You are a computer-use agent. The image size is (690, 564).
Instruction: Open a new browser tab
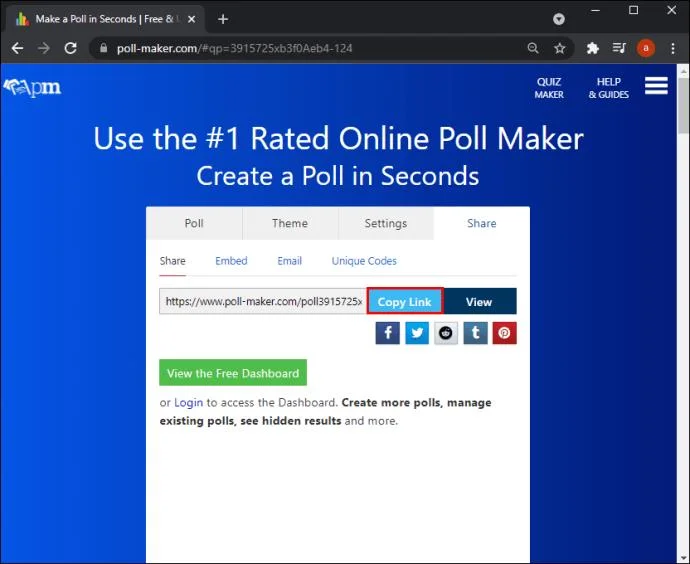(x=223, y=19)
